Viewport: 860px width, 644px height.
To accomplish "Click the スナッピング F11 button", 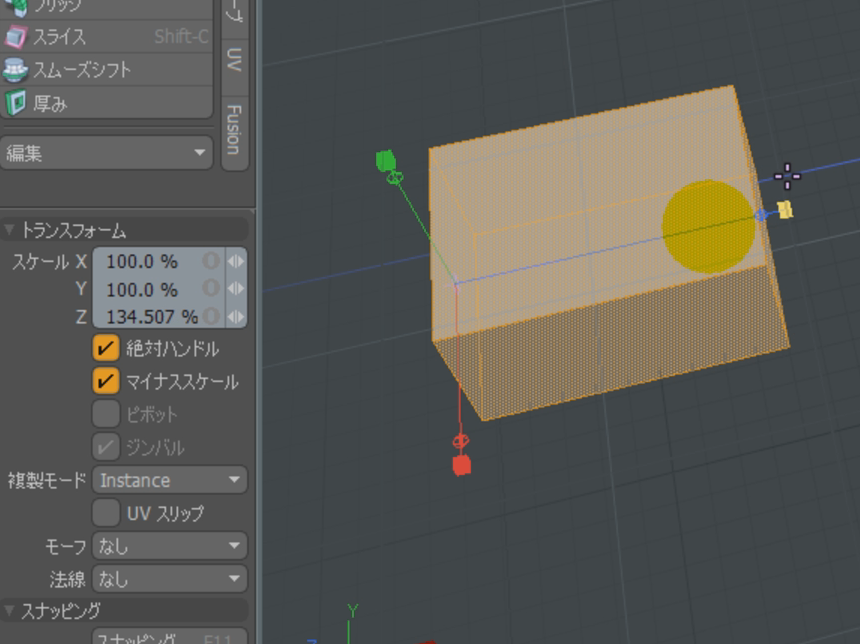I will (x=170, y=637).
